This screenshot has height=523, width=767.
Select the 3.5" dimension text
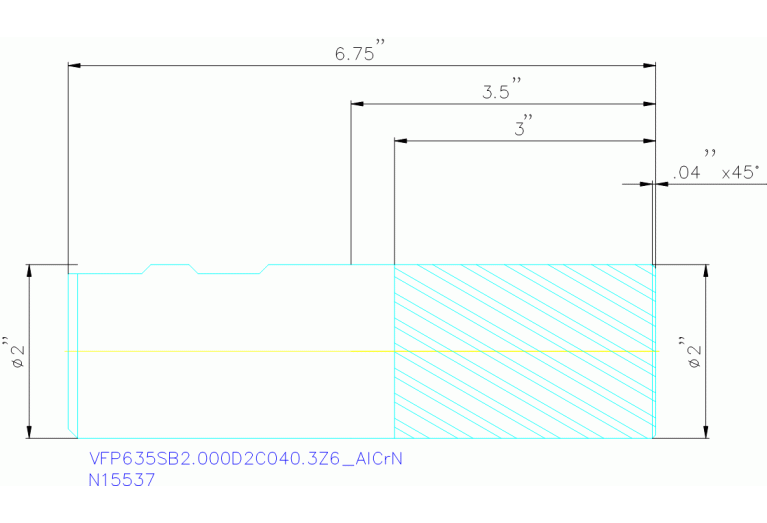click(x=502, y=89)
